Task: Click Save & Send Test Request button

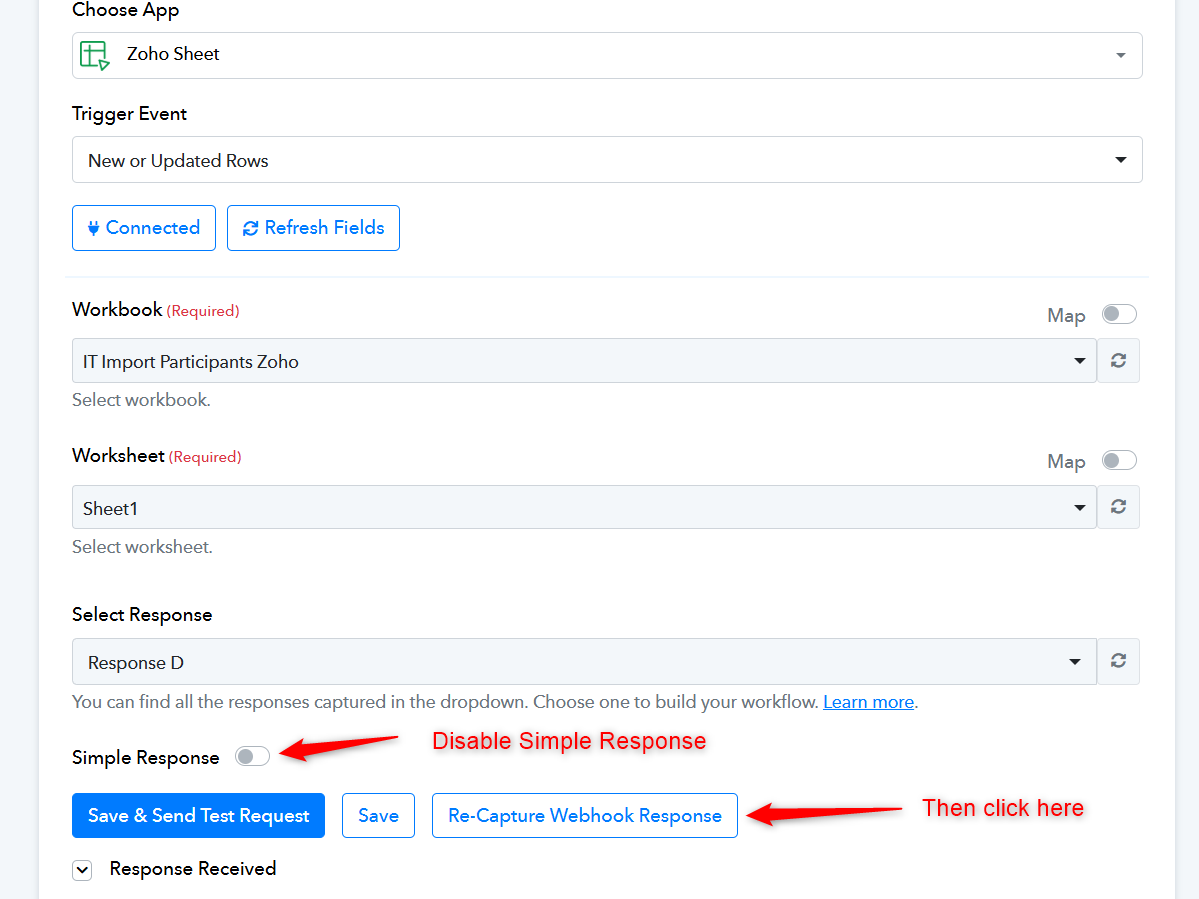Action: point(198,816)
